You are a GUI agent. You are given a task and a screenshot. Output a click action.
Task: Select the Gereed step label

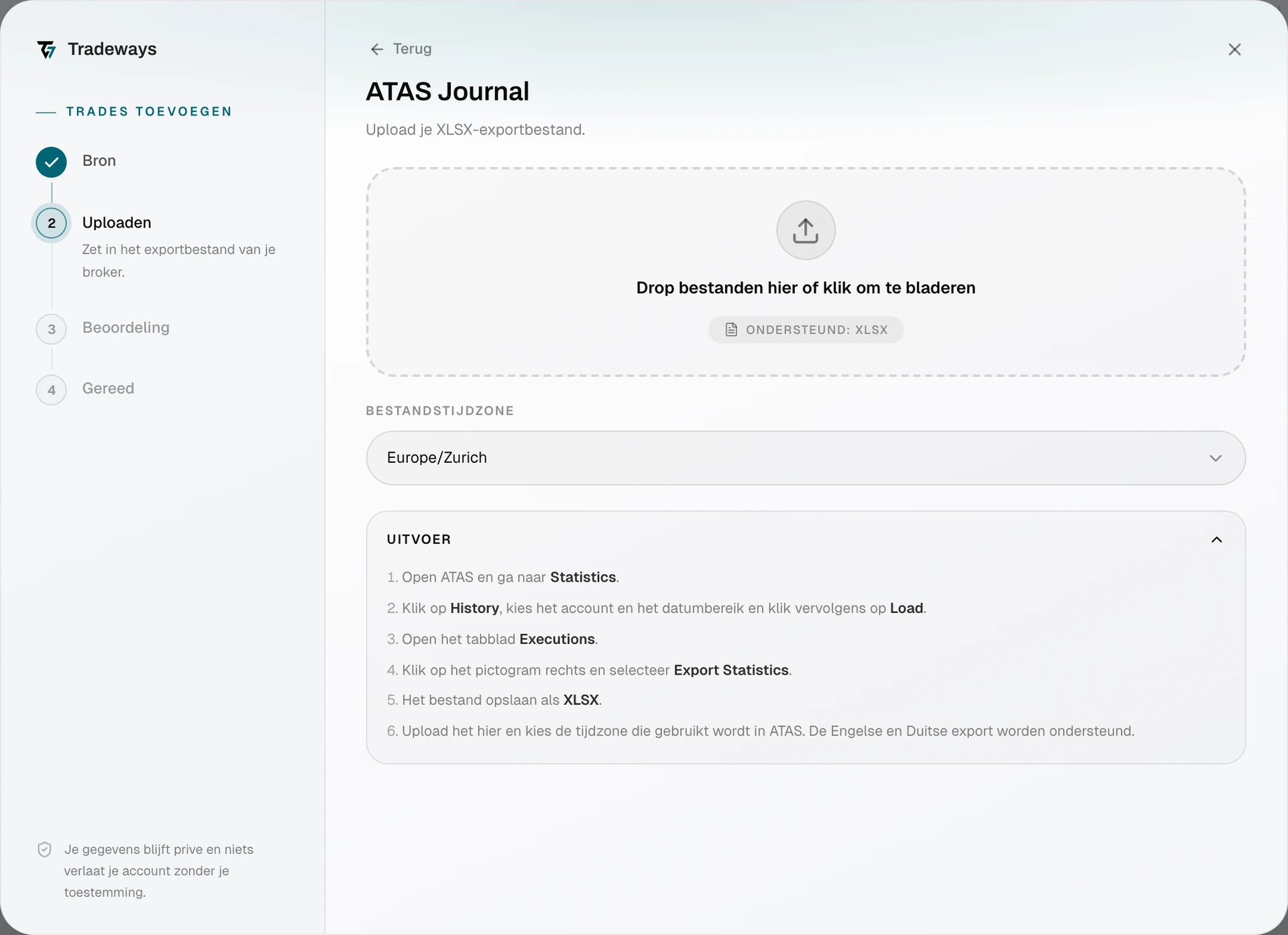click(109, 389)
